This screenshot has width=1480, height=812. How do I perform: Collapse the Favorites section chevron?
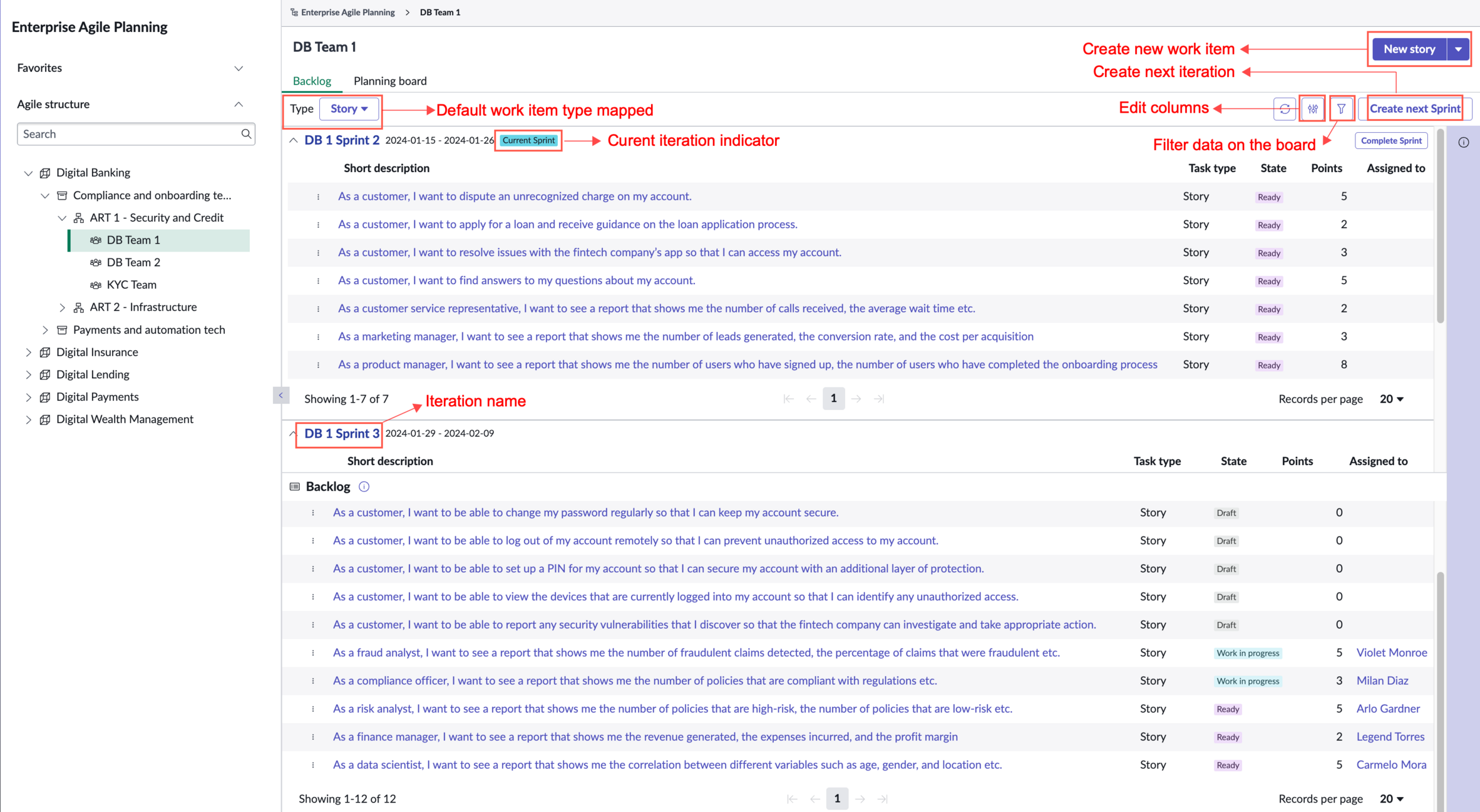239,68
